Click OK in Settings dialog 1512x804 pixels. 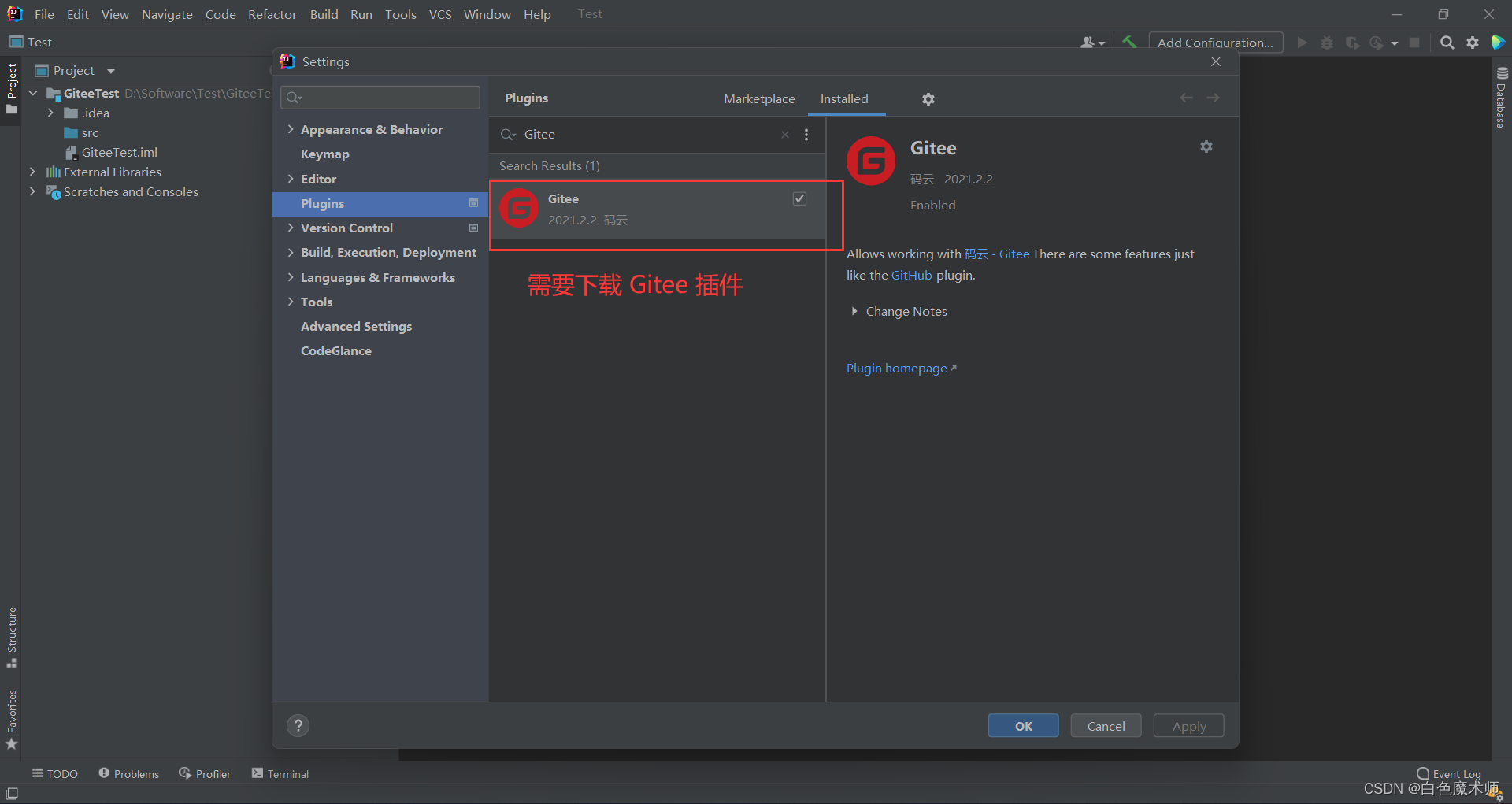[x=1023, y=726]
